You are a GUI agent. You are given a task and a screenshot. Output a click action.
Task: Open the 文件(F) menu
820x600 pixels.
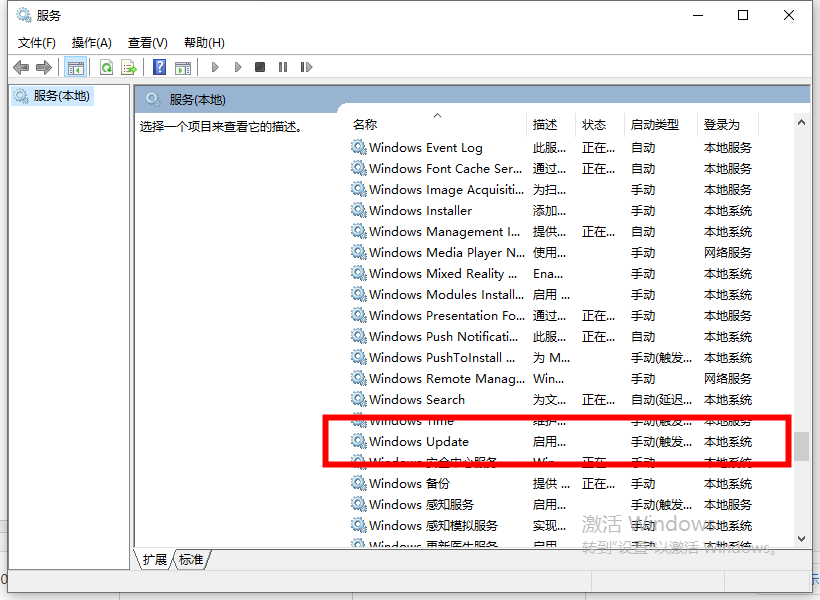[37, 42]
